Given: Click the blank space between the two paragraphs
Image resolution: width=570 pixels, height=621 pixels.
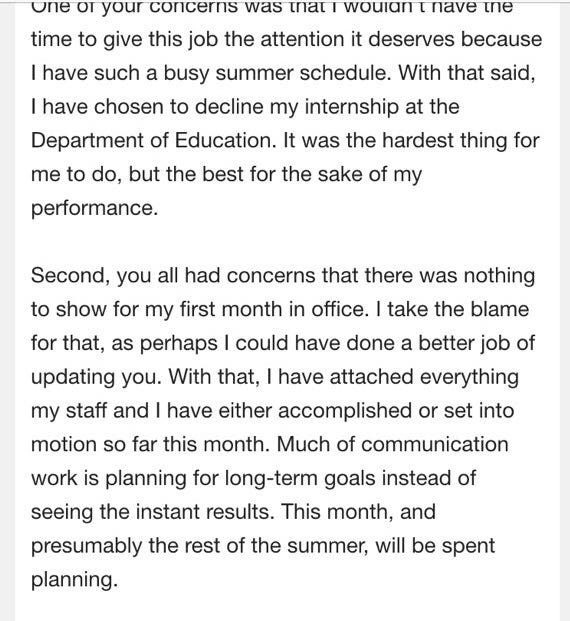Looking at the screenshot, I should (x=287, y=242).
